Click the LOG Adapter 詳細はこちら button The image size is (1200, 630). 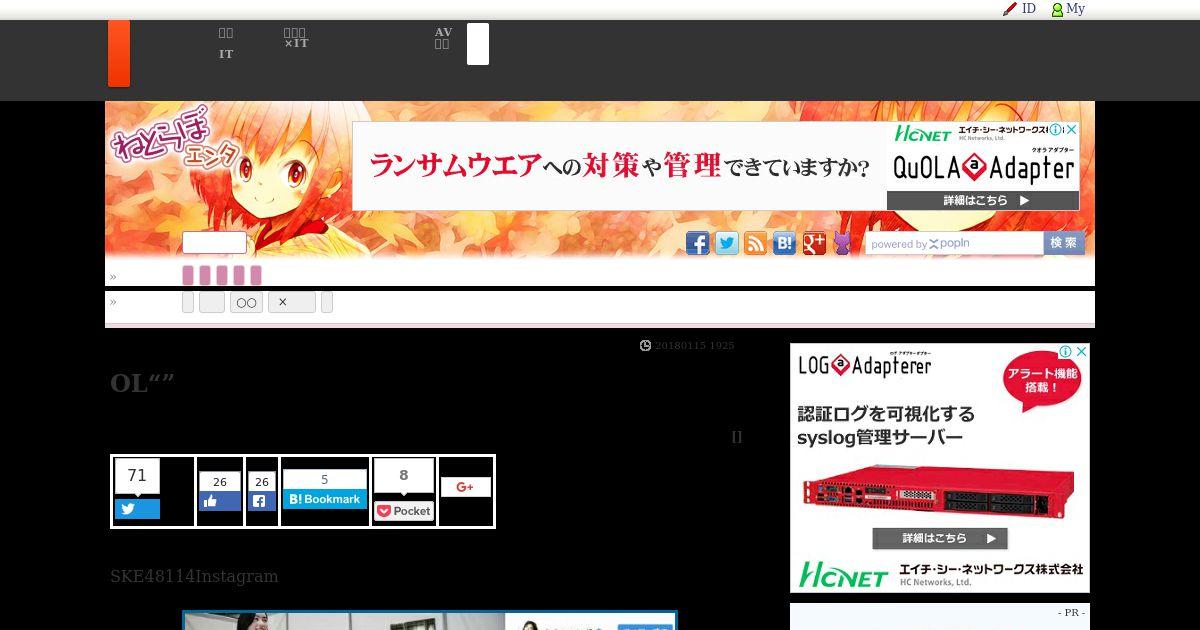pos(939,538)
